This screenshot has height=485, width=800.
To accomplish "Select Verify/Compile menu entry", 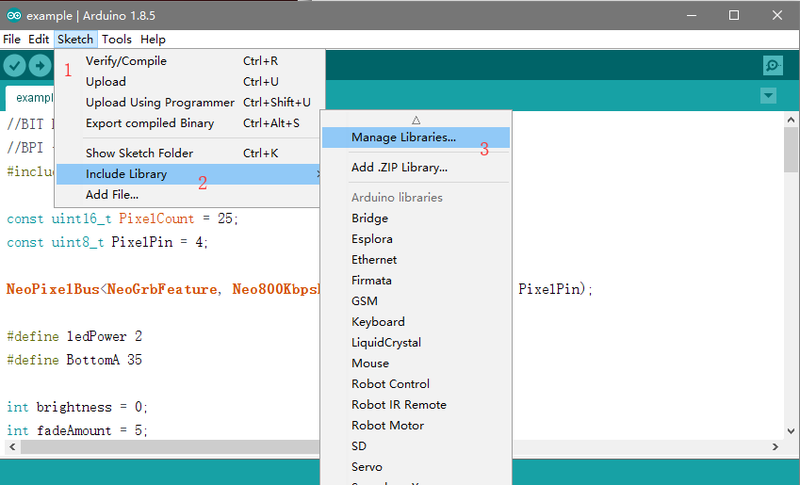I will [x=126, y=61].
